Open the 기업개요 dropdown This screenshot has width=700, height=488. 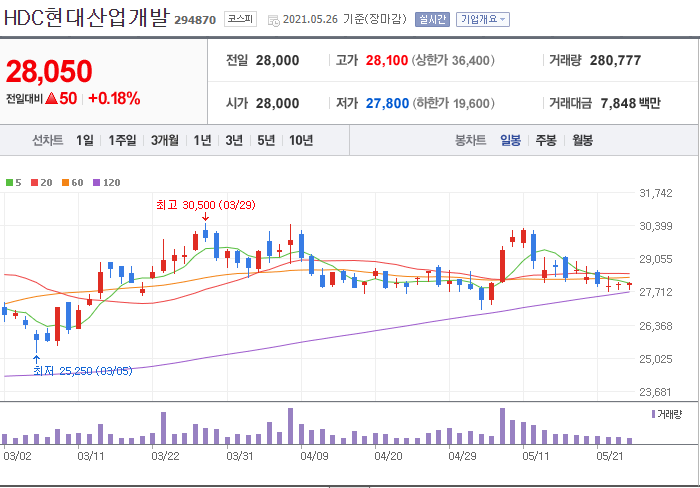(483, 19)
